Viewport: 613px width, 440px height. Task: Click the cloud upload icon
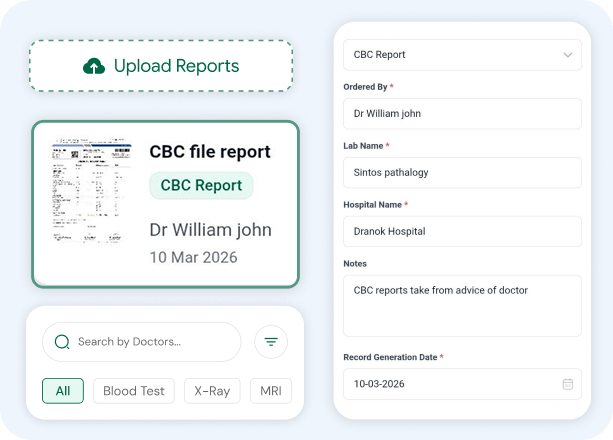click(94, 66)
